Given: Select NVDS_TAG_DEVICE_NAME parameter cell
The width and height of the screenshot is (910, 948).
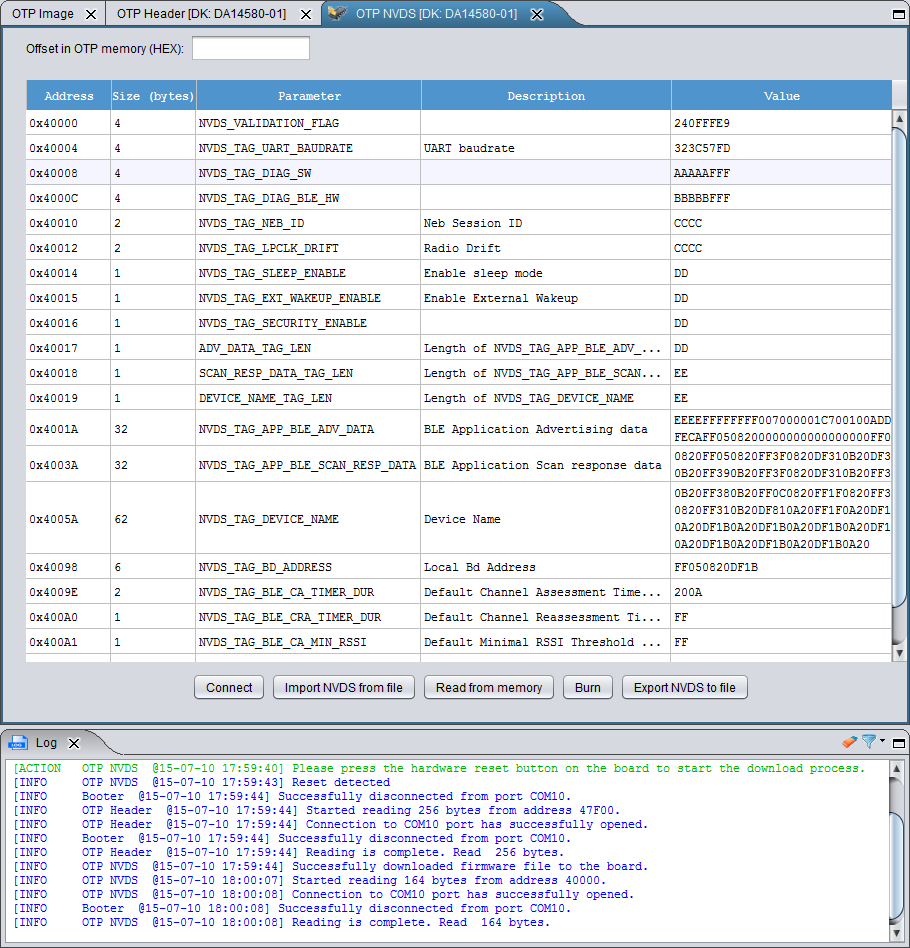Looking at the screenshot, I should (x=308, y=519).
